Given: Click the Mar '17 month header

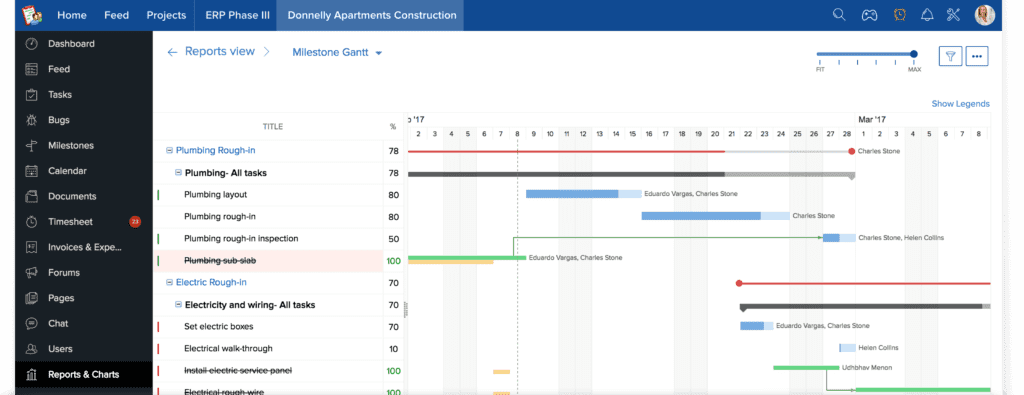Looking at the screenshot, I should 872,119.
